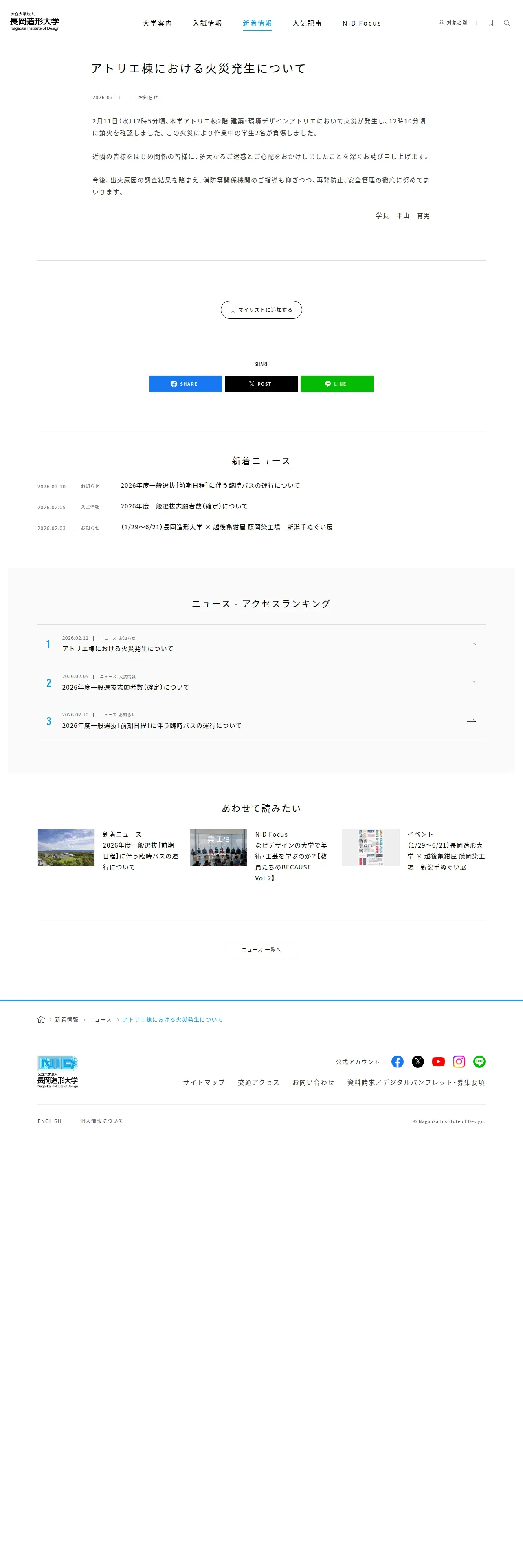Open the Instagram footer icon
Viewport: 523px width, 1568px height.
pyautogui.click(x=459, y=1062)
